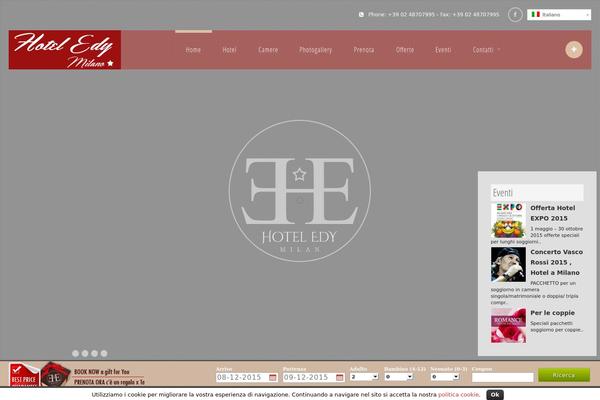
Task: Open the Romance couples thumbnail
Action: click(508, 325)
